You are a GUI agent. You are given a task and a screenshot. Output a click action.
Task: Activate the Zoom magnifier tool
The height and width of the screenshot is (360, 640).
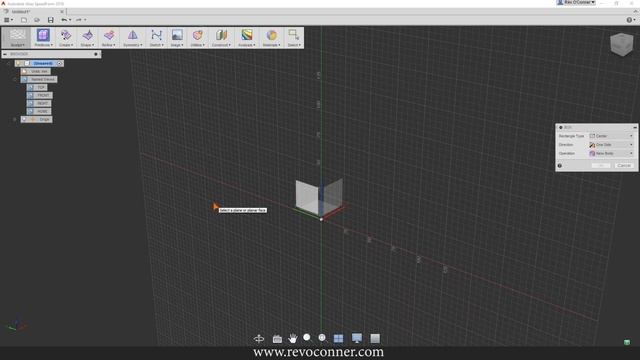307,338
